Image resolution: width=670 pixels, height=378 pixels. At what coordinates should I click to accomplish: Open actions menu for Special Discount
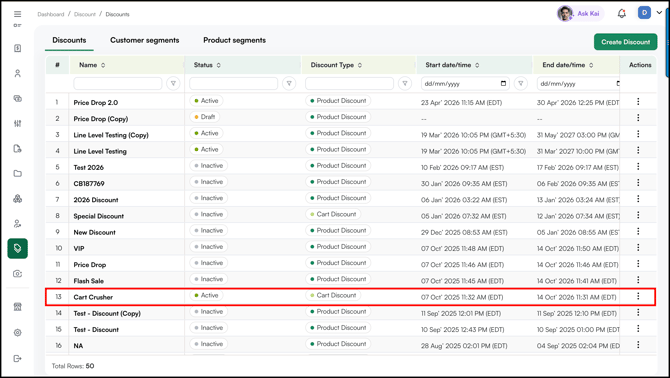click(x=638, y=215)
